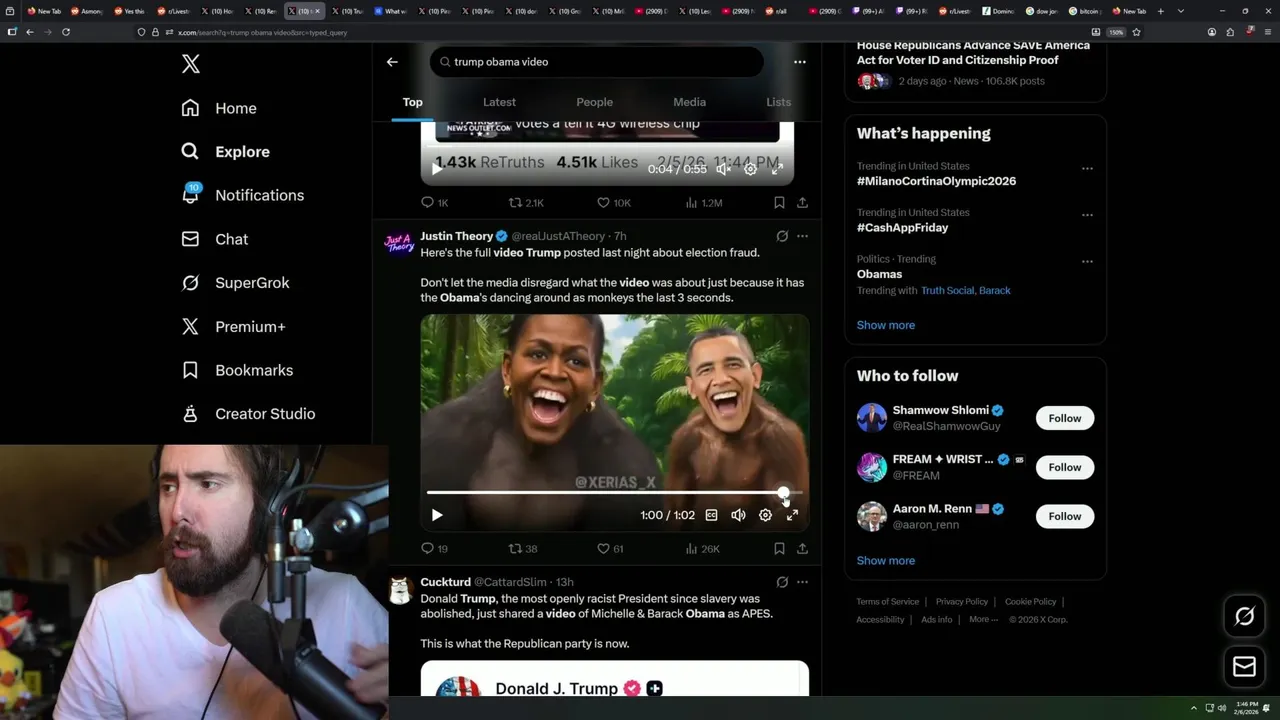Bookmark this page with the star icon
The height and width of the screenshot is (720, 1280).
[x=1137, y=32]
